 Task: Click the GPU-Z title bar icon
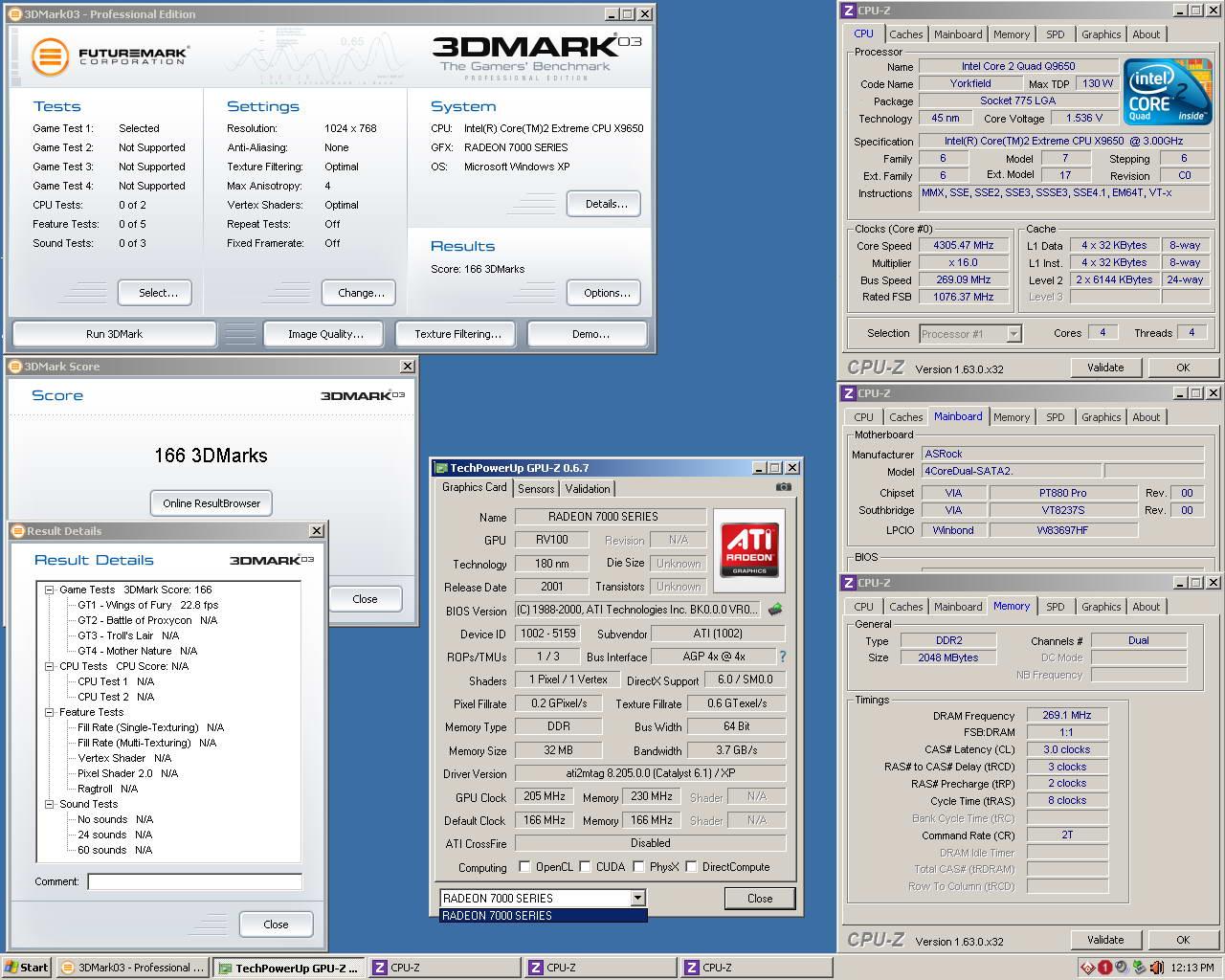[x=440, y=468]
